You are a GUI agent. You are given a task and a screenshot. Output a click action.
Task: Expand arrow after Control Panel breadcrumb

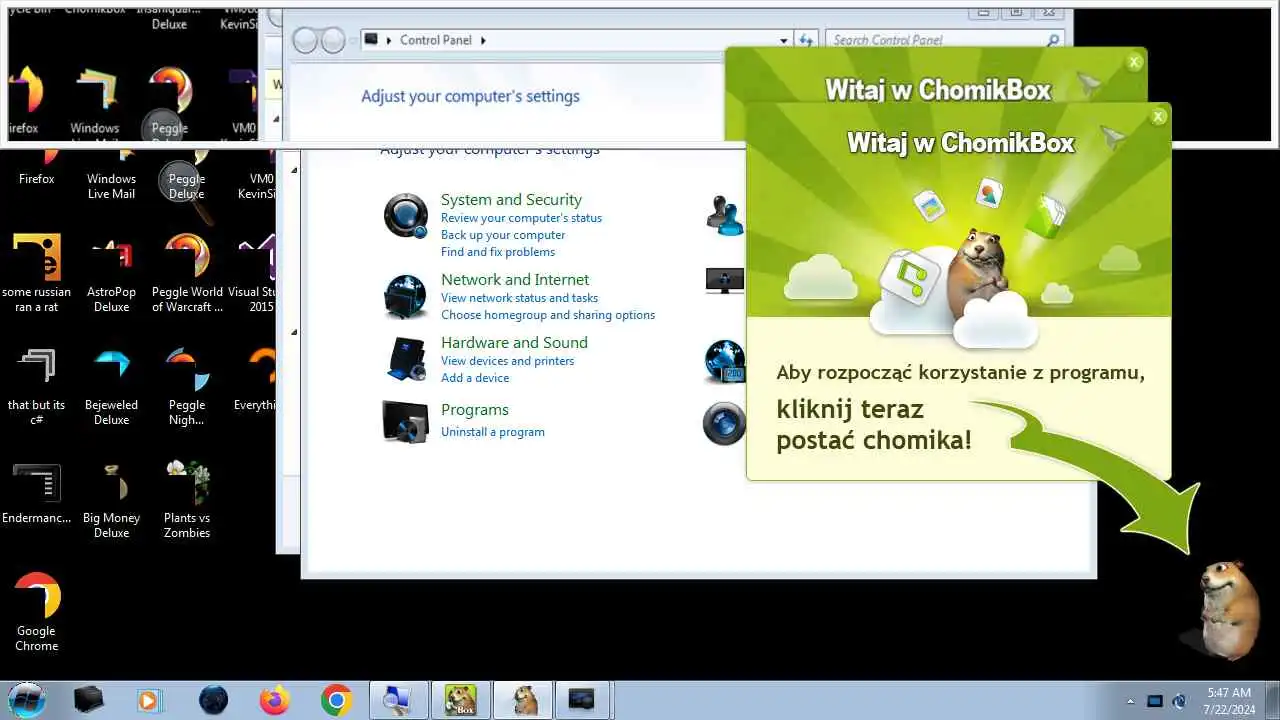pos(483,40)
